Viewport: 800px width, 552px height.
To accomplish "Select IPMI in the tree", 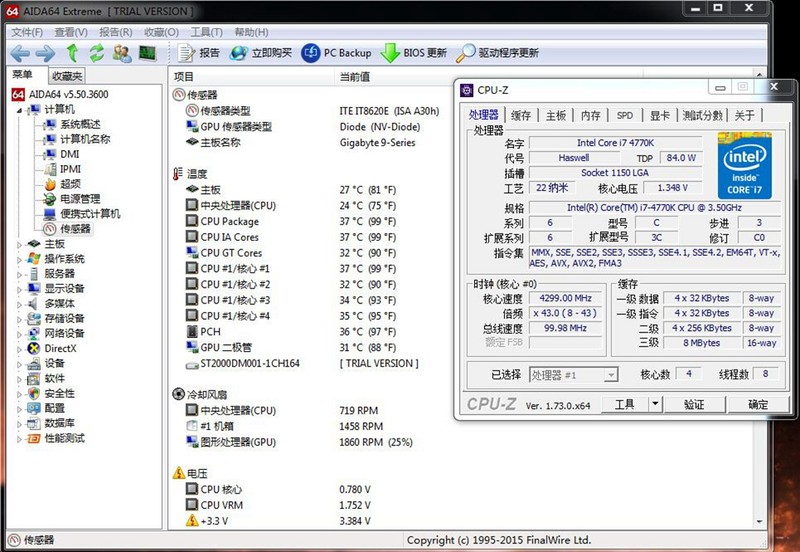I will click(x=63, y=169).
